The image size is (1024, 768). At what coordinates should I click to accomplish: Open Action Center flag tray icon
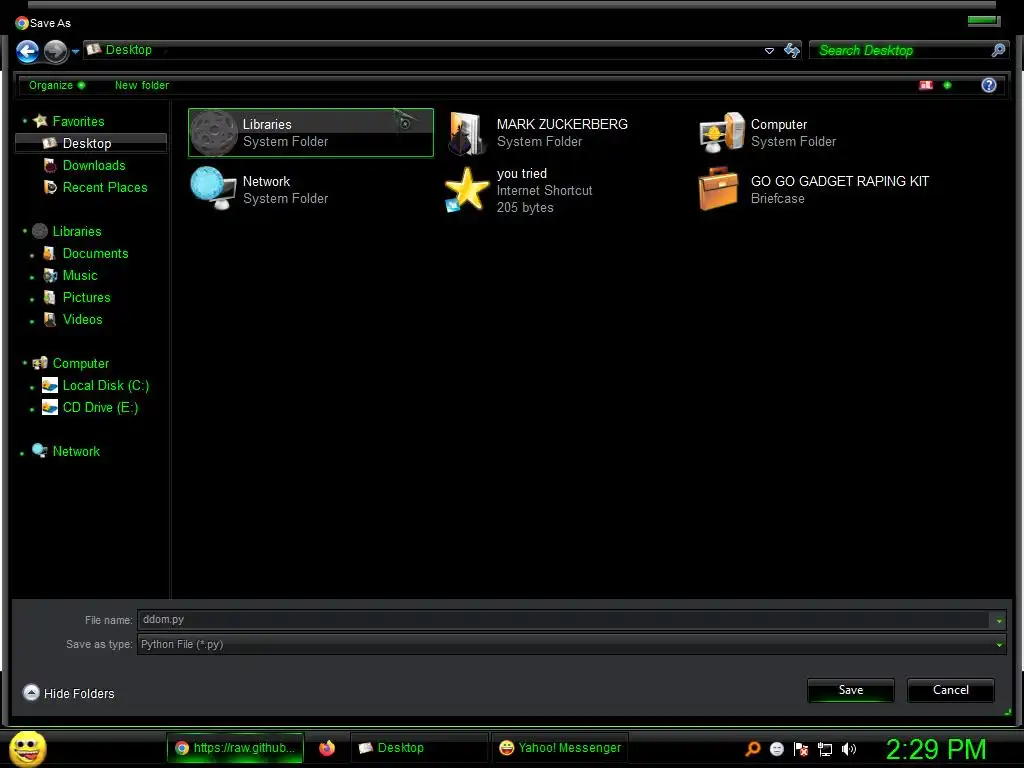[x=801, y=749]
